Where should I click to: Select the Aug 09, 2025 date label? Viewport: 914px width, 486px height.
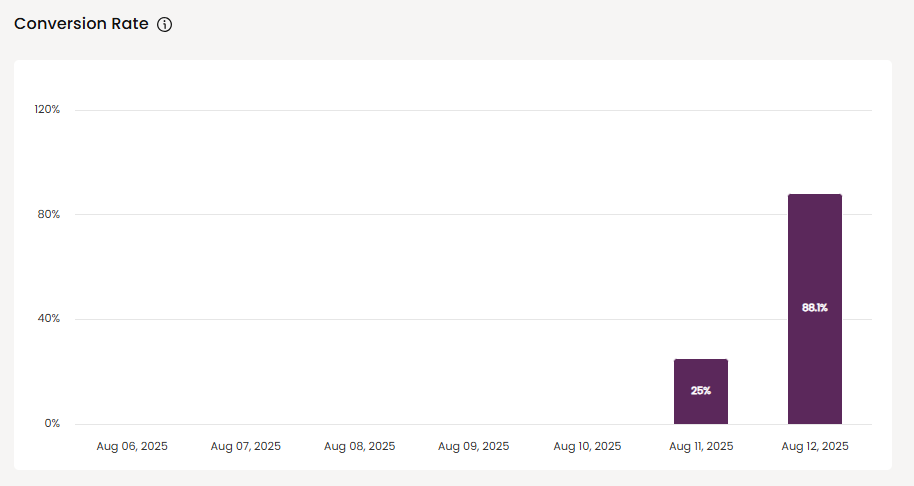473,446
